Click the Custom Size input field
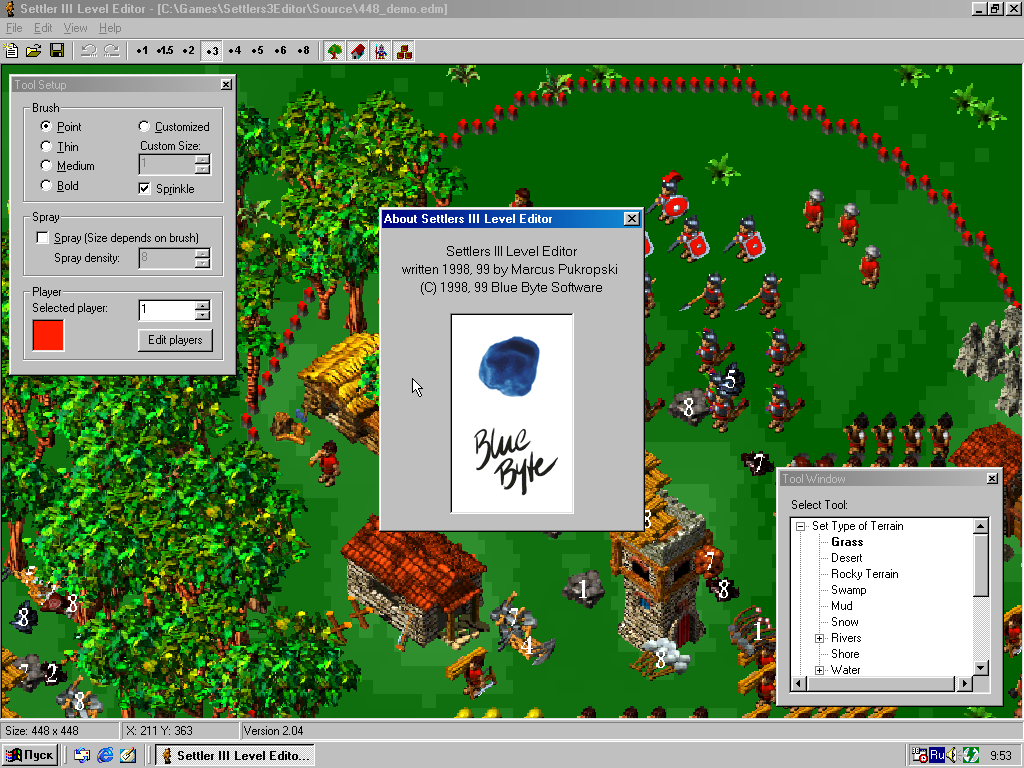Image resolution: width=1024 pixels, height=768 pixels. [167, 164]
